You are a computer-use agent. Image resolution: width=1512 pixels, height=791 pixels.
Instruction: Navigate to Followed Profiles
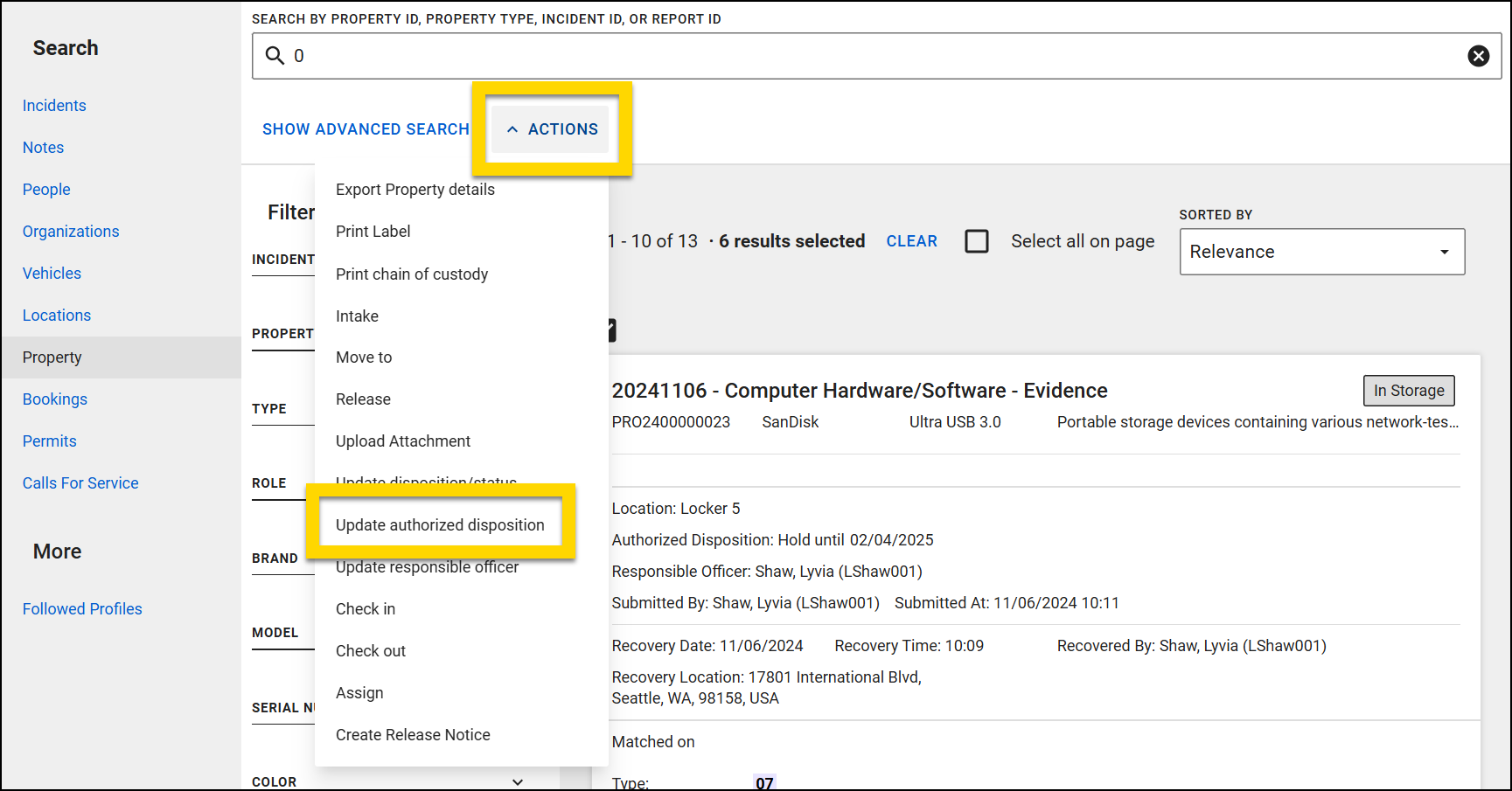coord(82,608)
